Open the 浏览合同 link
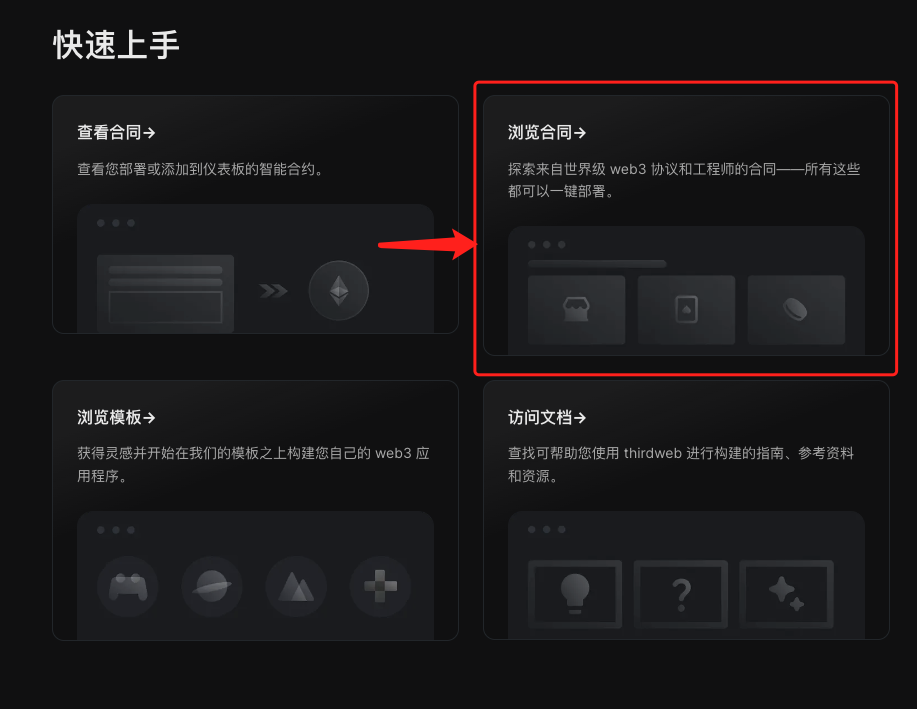The image size is (917, 709). pos(547,132)
